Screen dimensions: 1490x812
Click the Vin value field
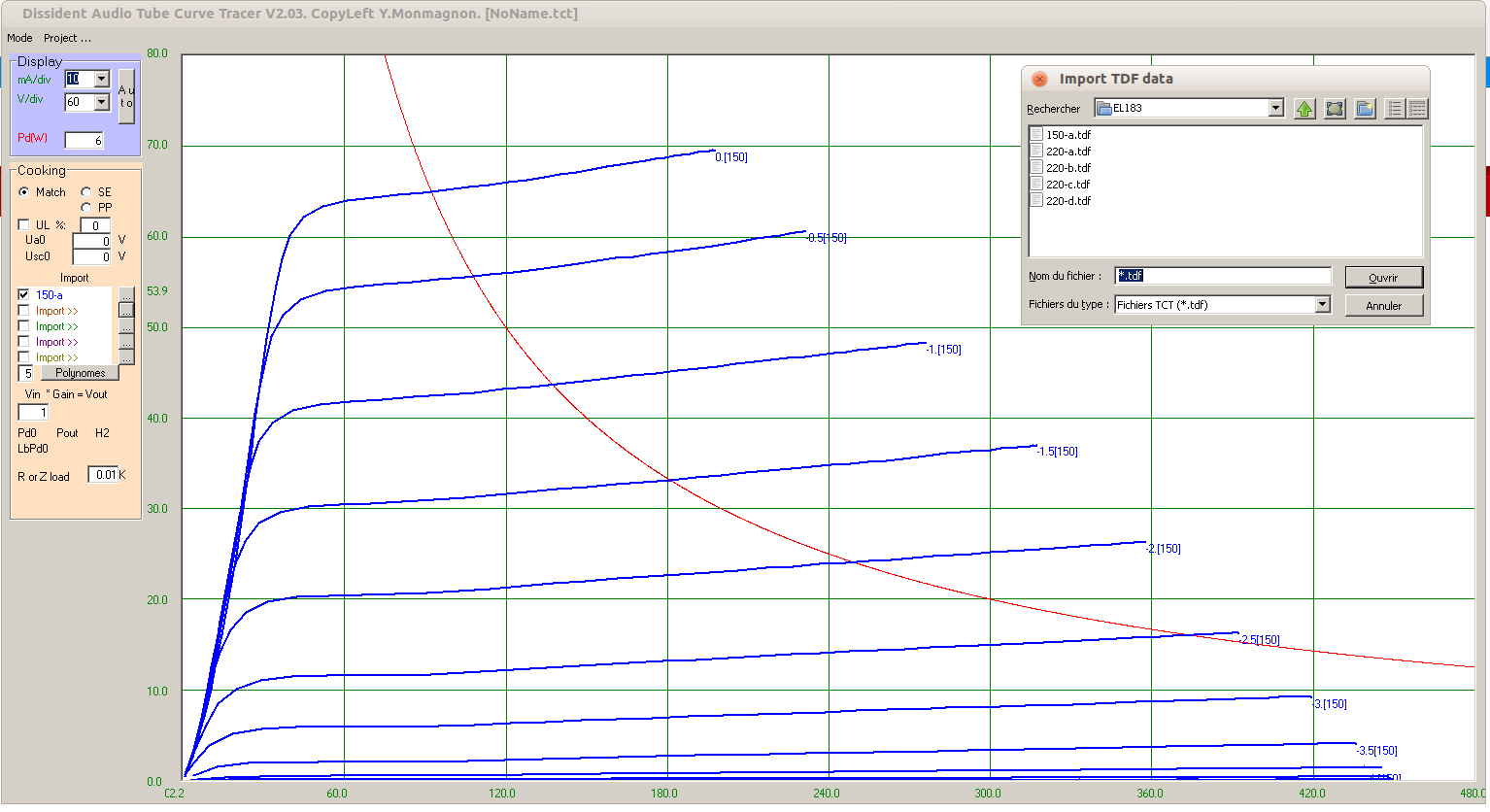coord(33,413)
